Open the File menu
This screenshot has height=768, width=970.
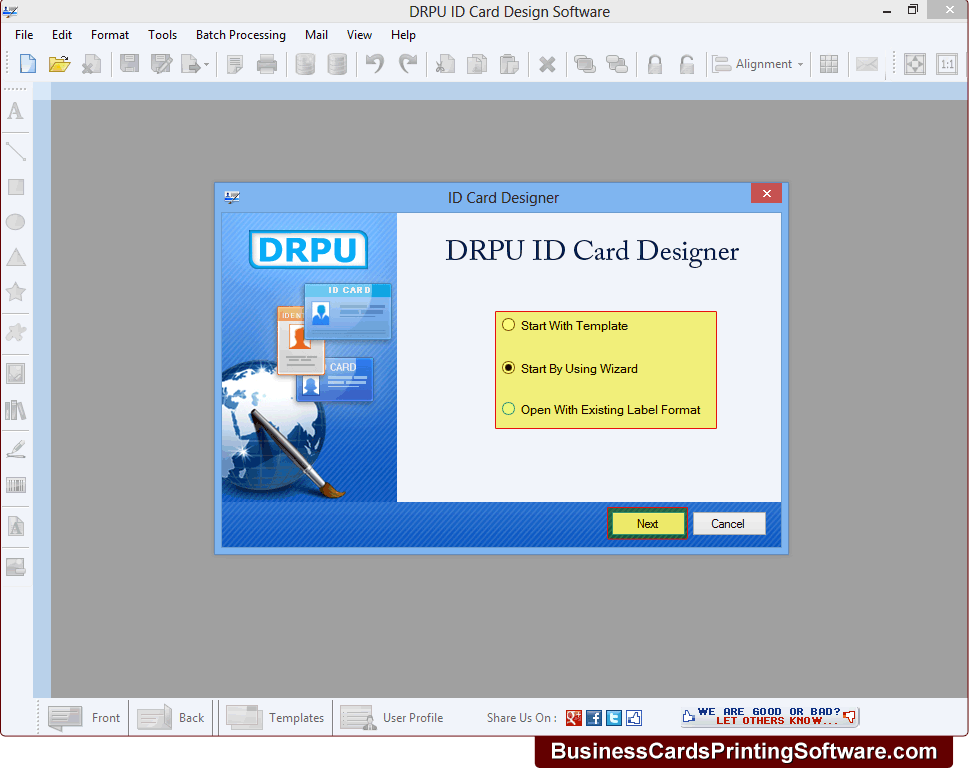click(x=24, y=35)
